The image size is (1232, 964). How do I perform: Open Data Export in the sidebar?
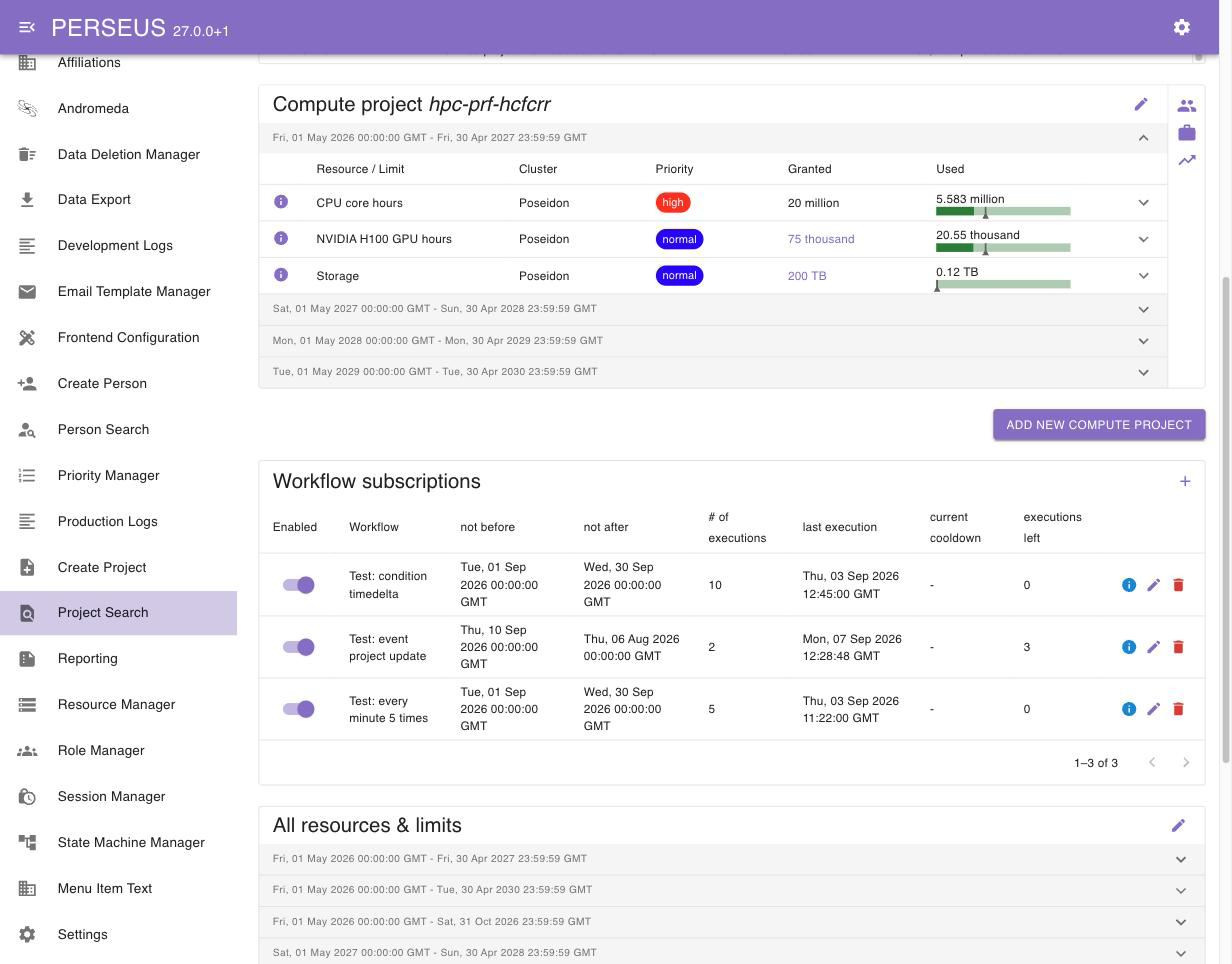pos(118,199)
